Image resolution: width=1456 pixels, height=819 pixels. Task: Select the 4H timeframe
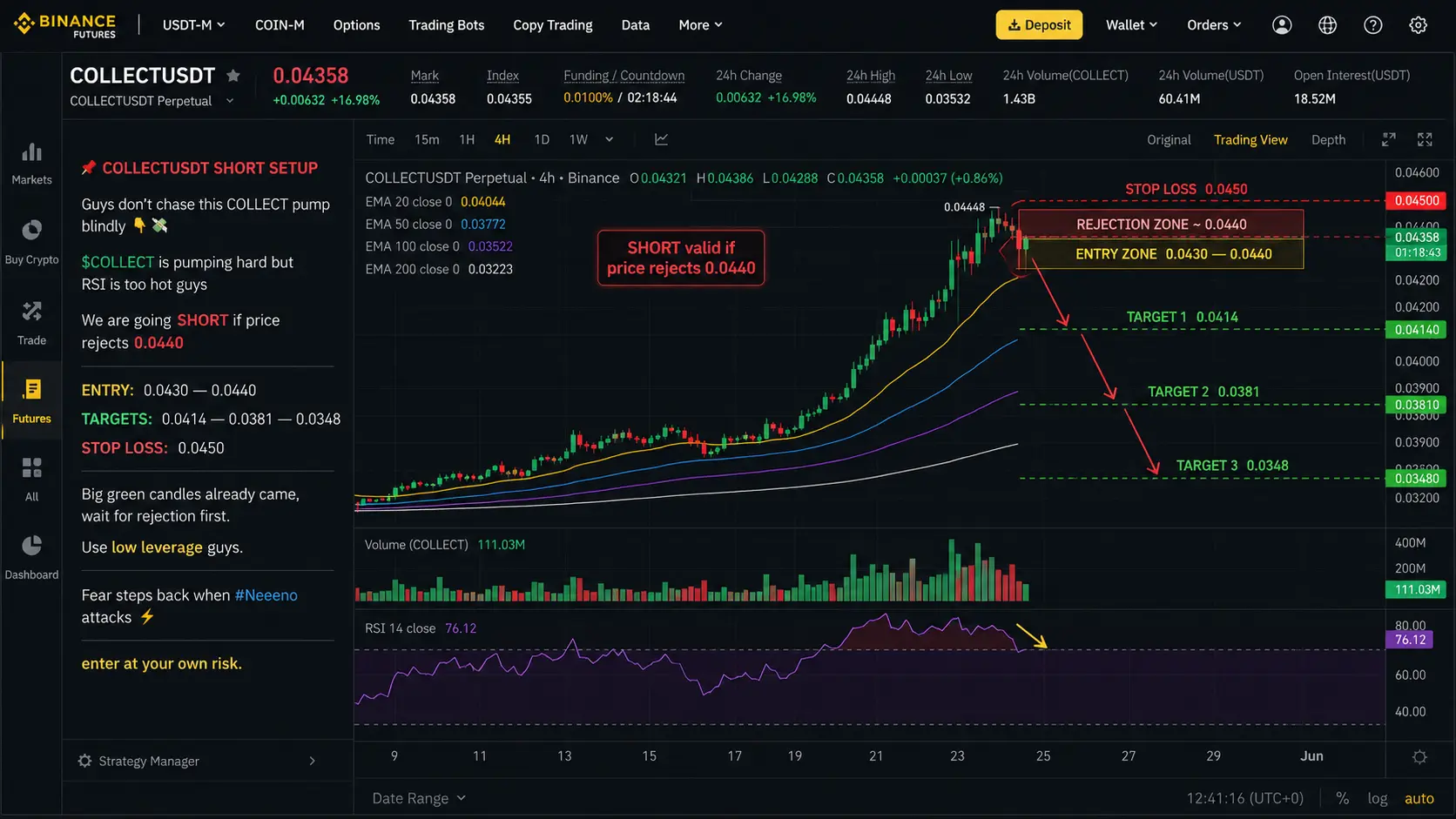(502, 139)
